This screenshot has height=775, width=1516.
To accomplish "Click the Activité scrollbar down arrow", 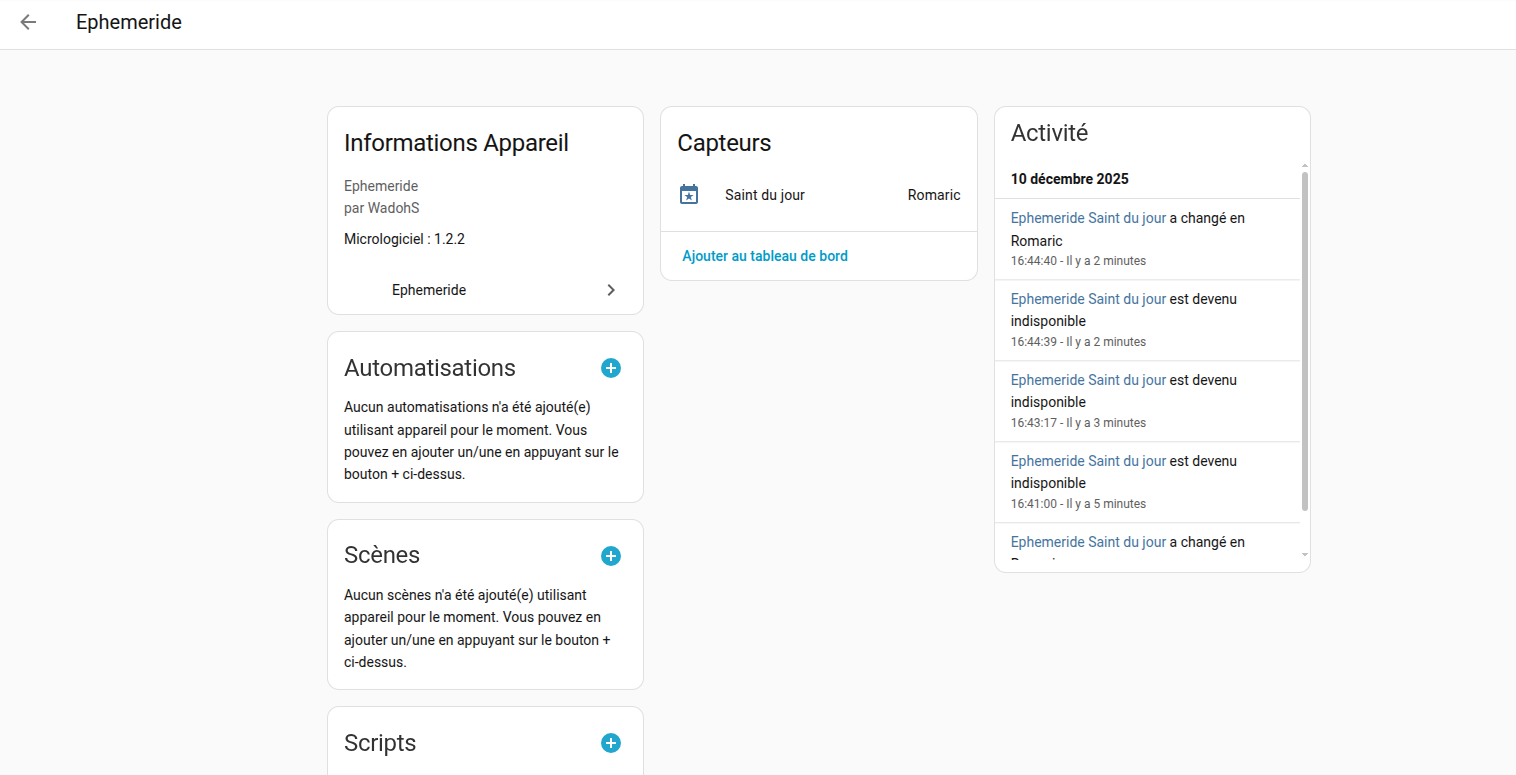I will (x=1304, y=554).
